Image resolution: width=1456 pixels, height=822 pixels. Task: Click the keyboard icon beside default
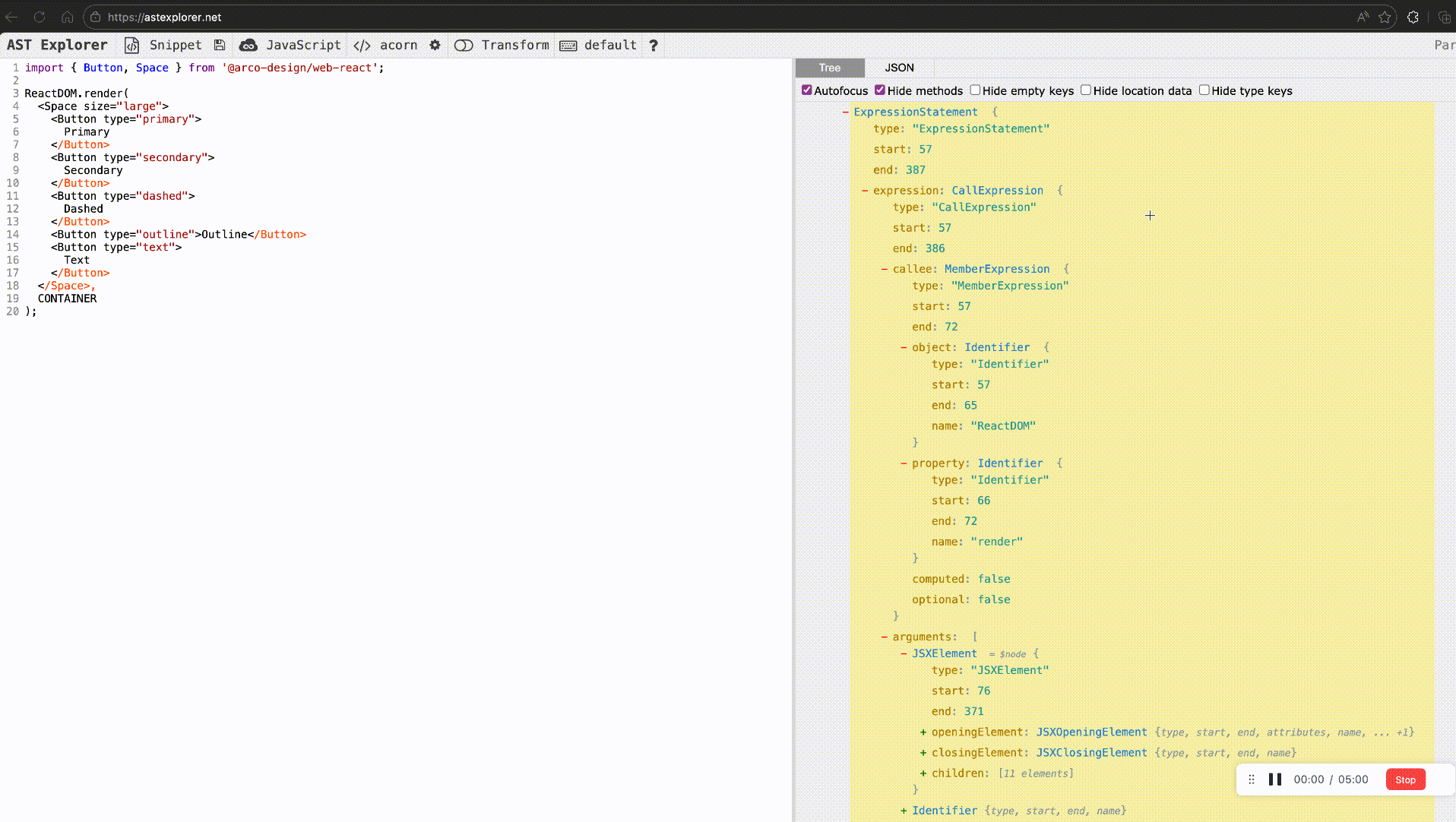tap(568, 46)
